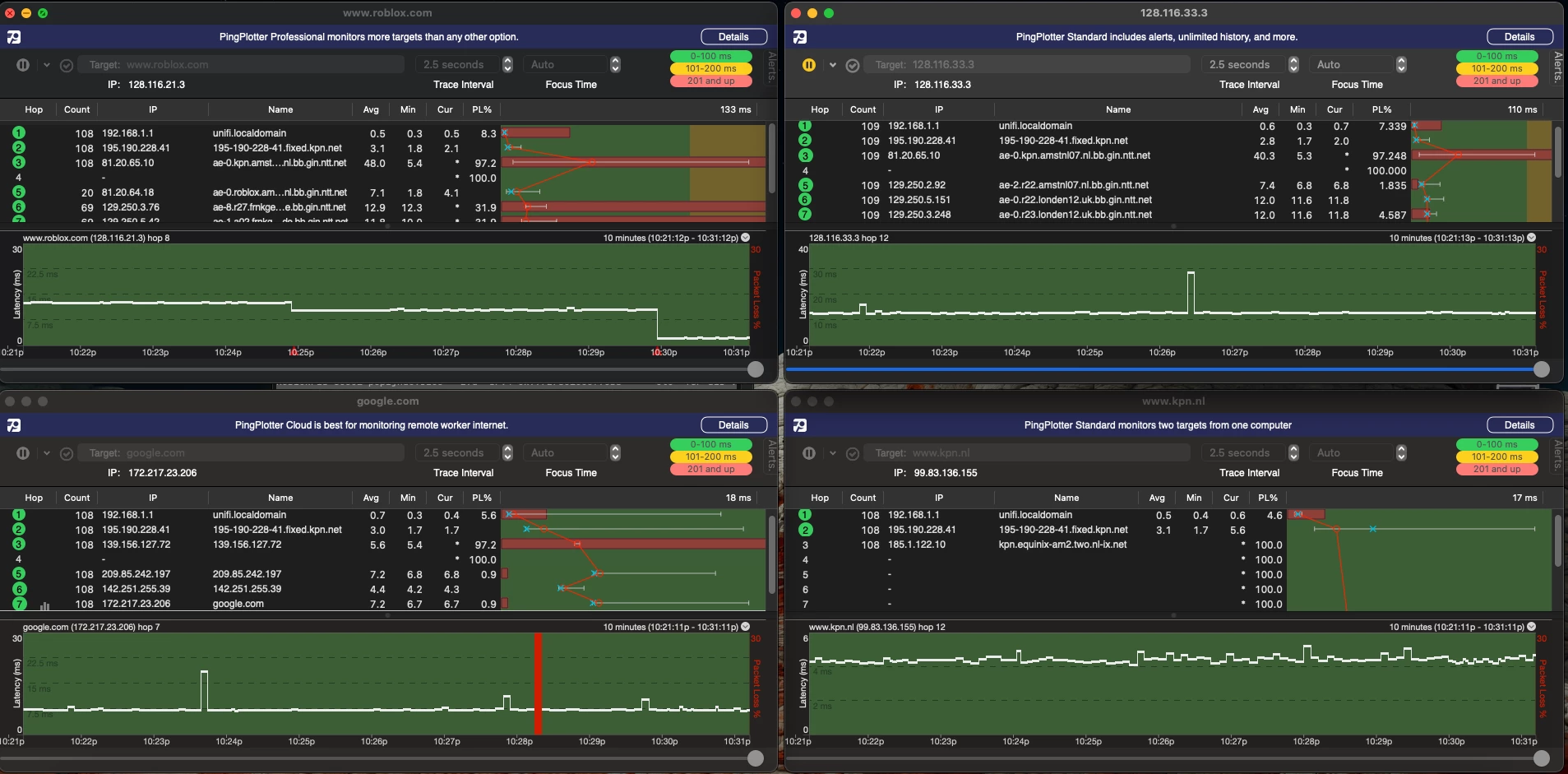Select hop 3 circle in the google.com trace
The height and width of the screenshot is (774, 1568).
[19, 545]
